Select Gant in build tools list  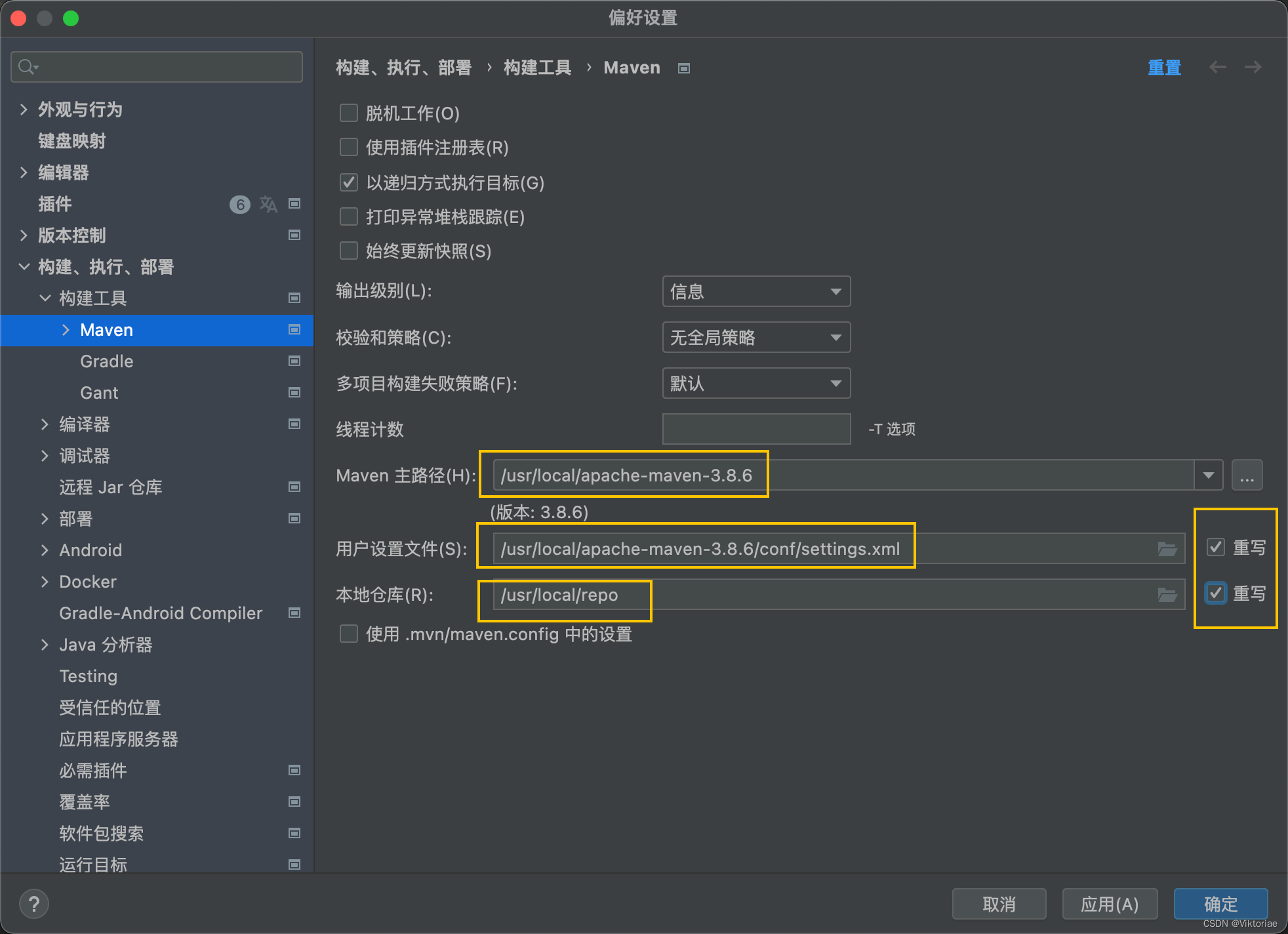[x=99, y=393]
